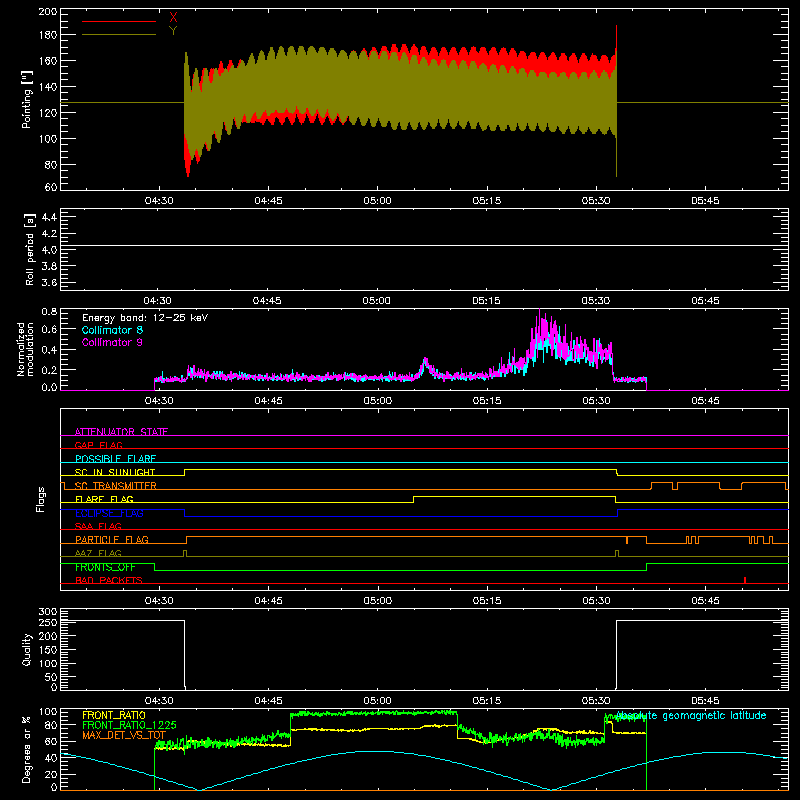This screenshot has height=800, width=800.
Task: Click the 'SC_IN_SUNLIGHT' flag label
Action: 115,472
